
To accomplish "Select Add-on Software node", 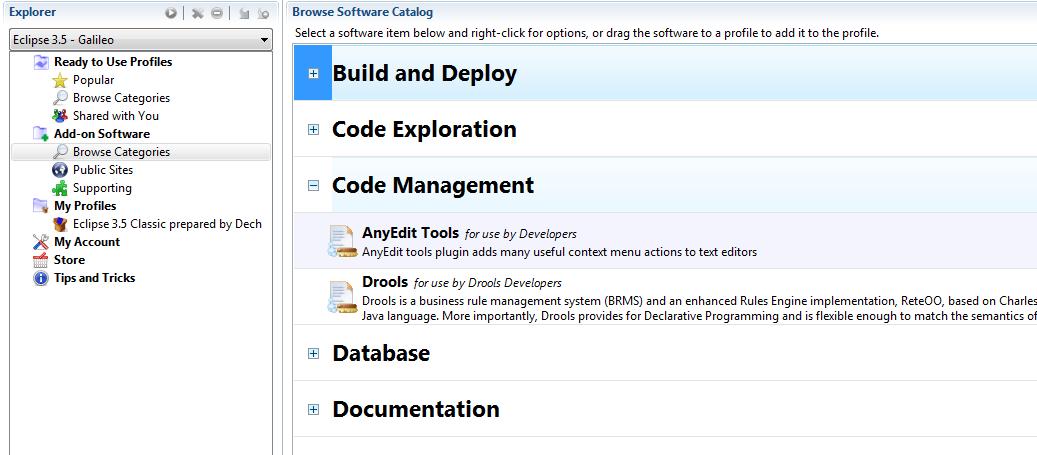I will [x=102, y=134].
